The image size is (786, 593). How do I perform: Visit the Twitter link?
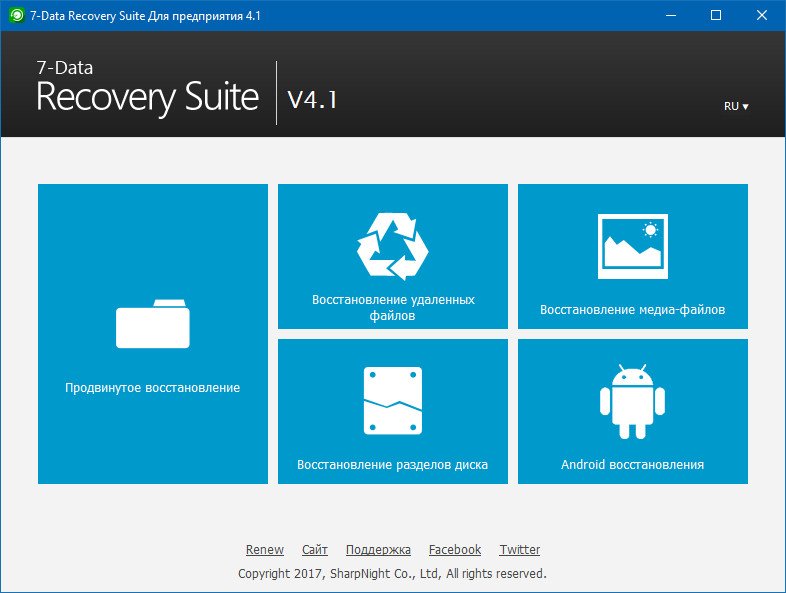coord(520,549)
